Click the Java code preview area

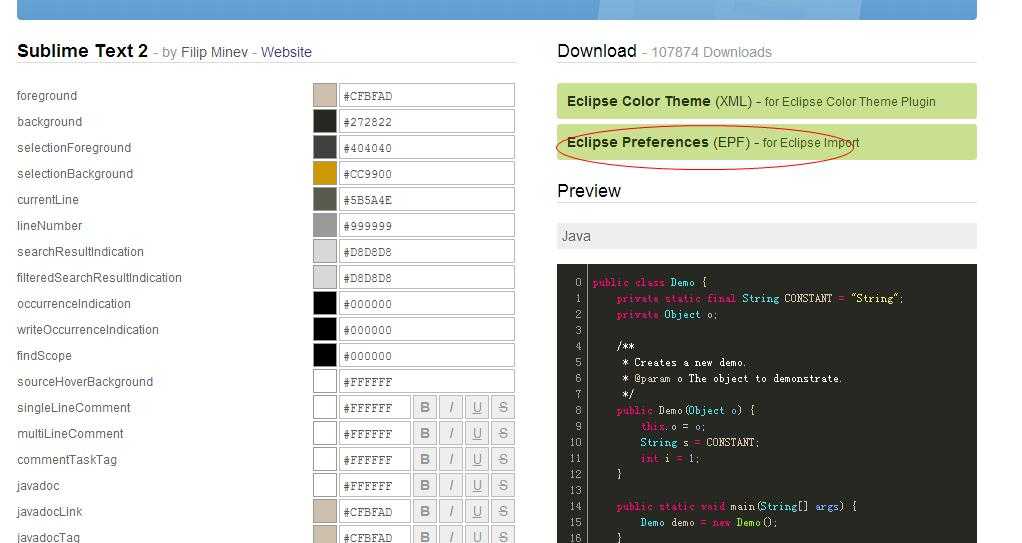coord(766,404)
